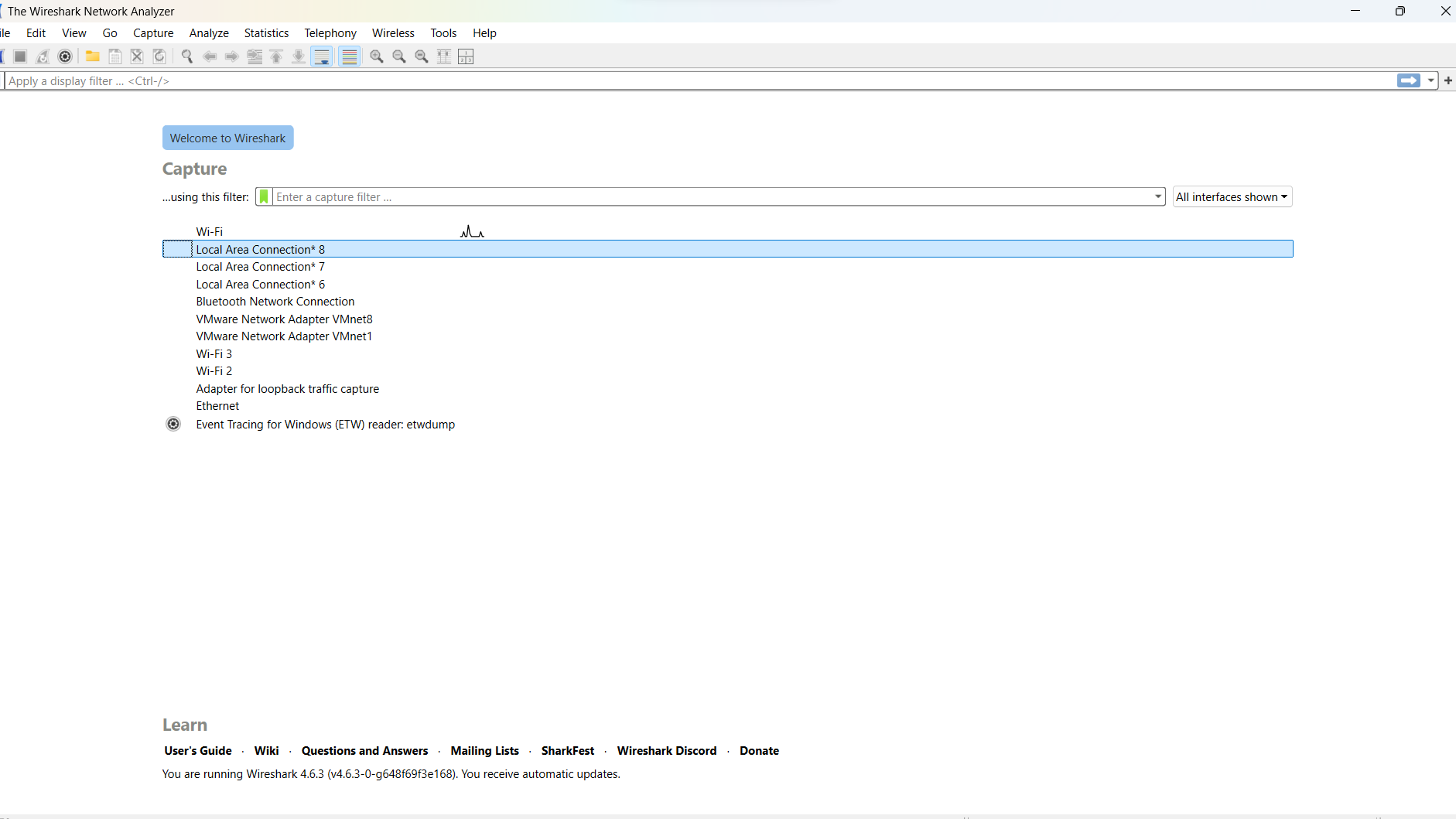
Task: Click the resize columns to contents icon
Action: [445, 56]
